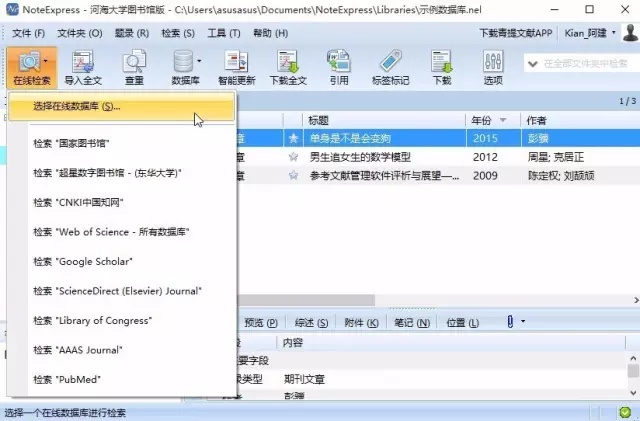Click the 数据库 database icon
This screenshot has height=421, width=640.
click(183, 62)
